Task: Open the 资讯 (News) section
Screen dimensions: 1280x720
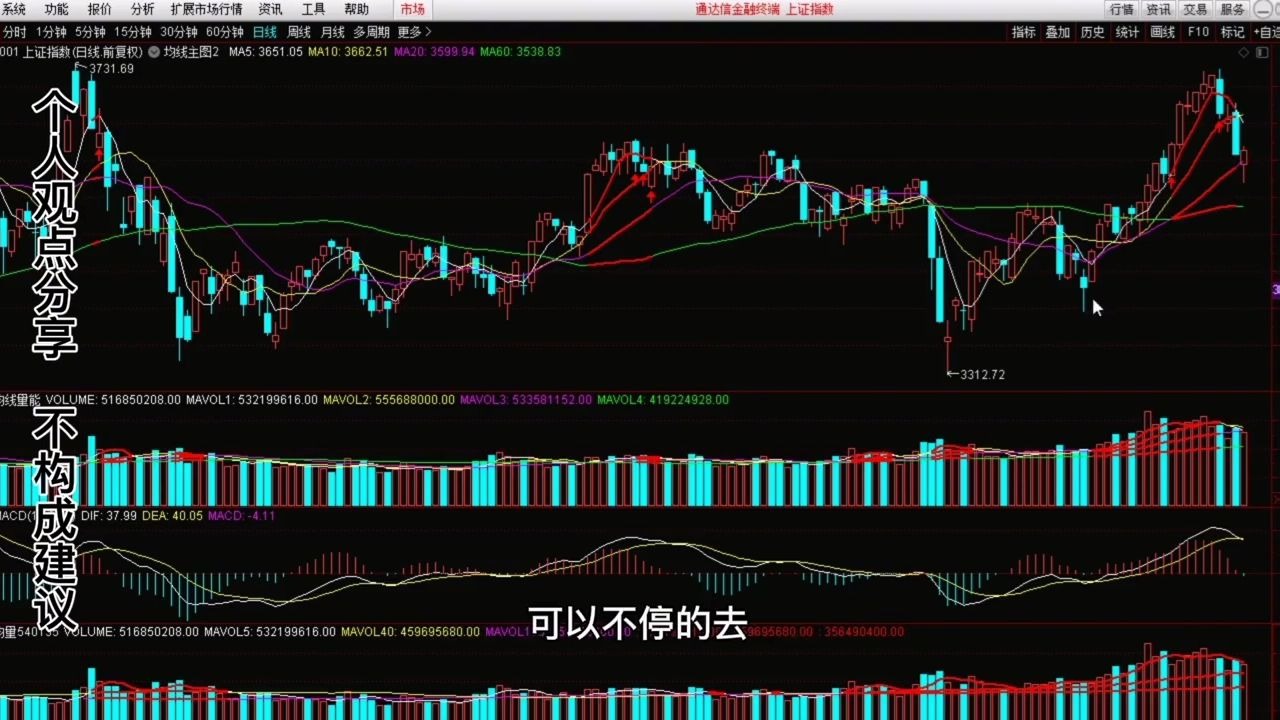Action: click(x=269, y=9)
